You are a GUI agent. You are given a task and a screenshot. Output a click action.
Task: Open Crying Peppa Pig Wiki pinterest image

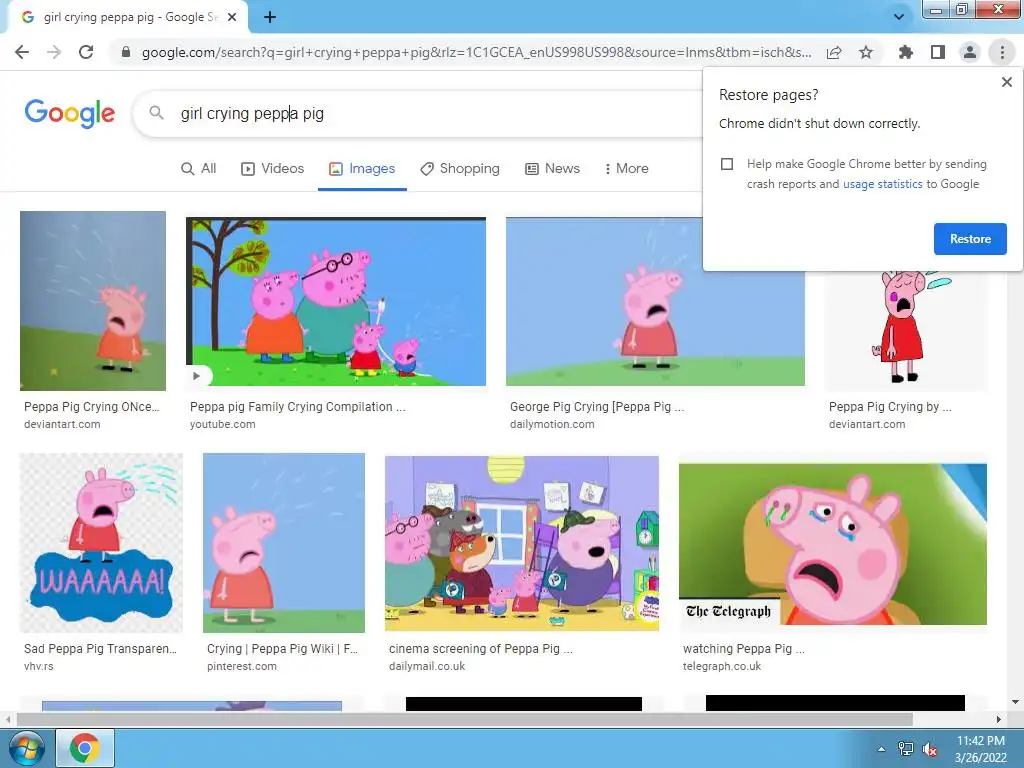(284, 543)
